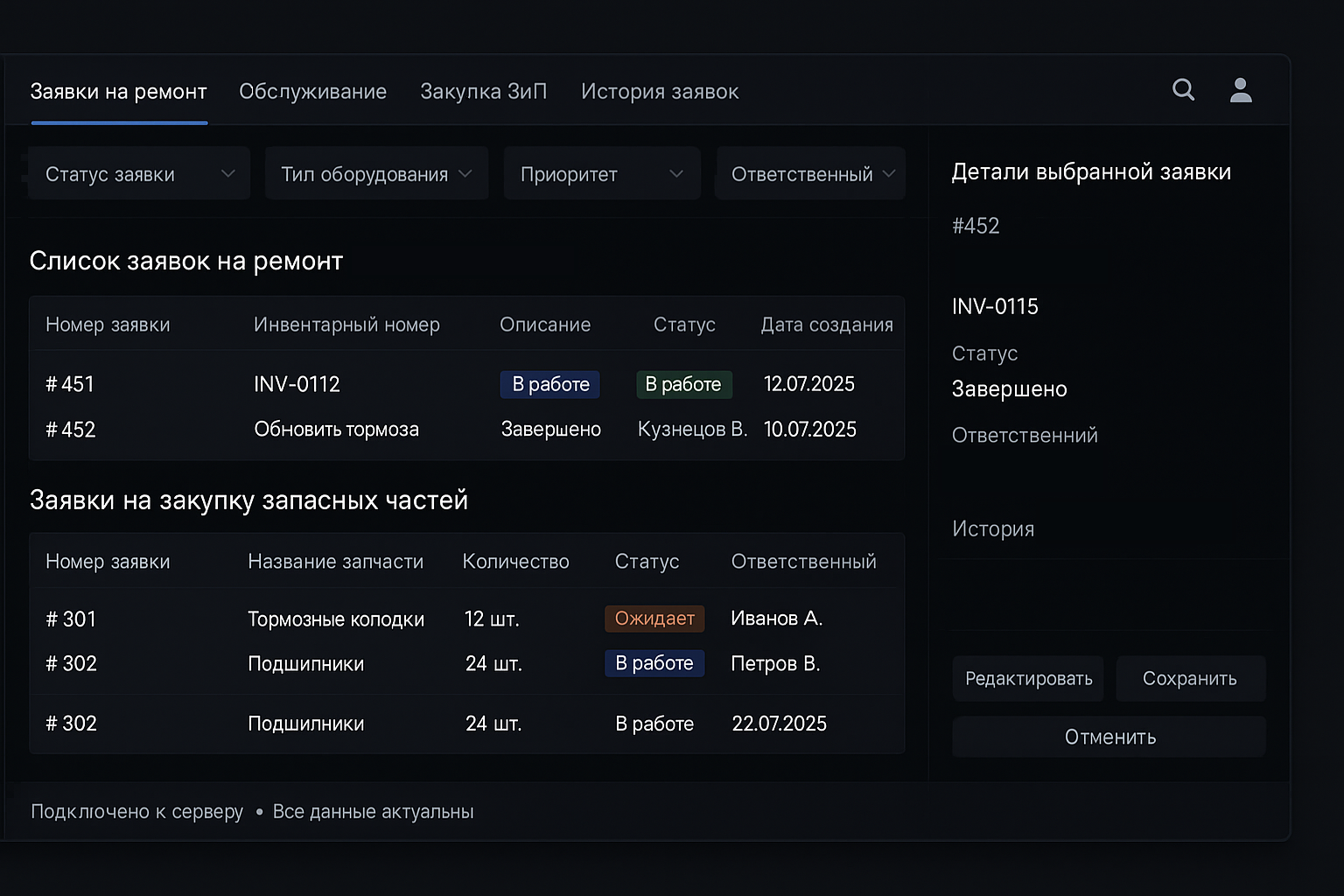Screen dimensions: 1344x896
Task: Open the user profile icon
Action: 1241,90
